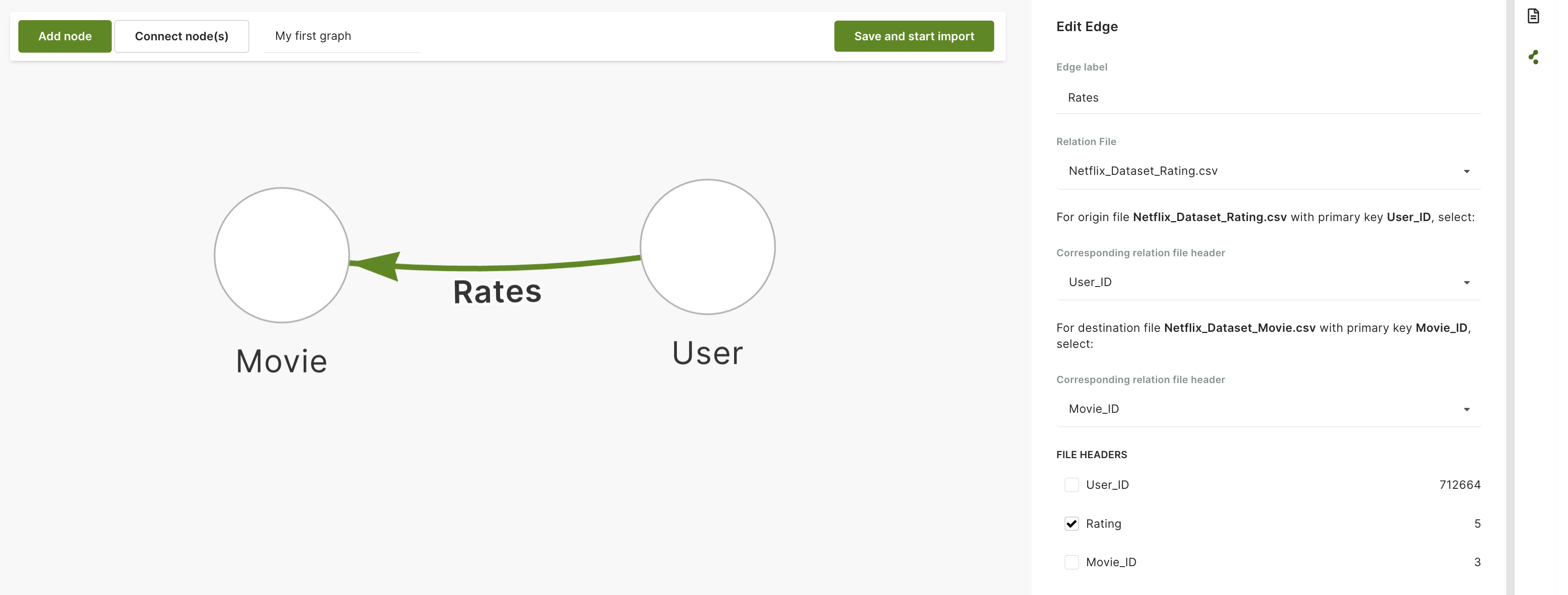Click the User node label text

click(708, 353)
